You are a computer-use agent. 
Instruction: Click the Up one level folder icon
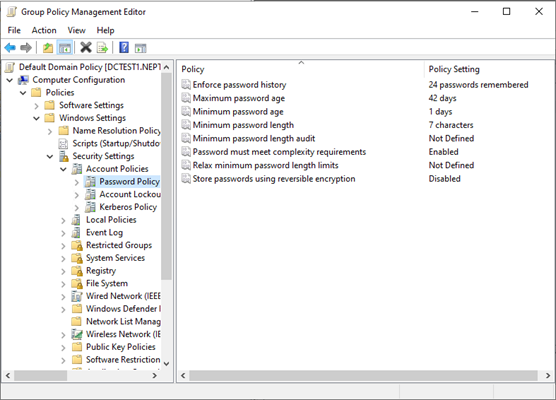(x=48, y=48)
